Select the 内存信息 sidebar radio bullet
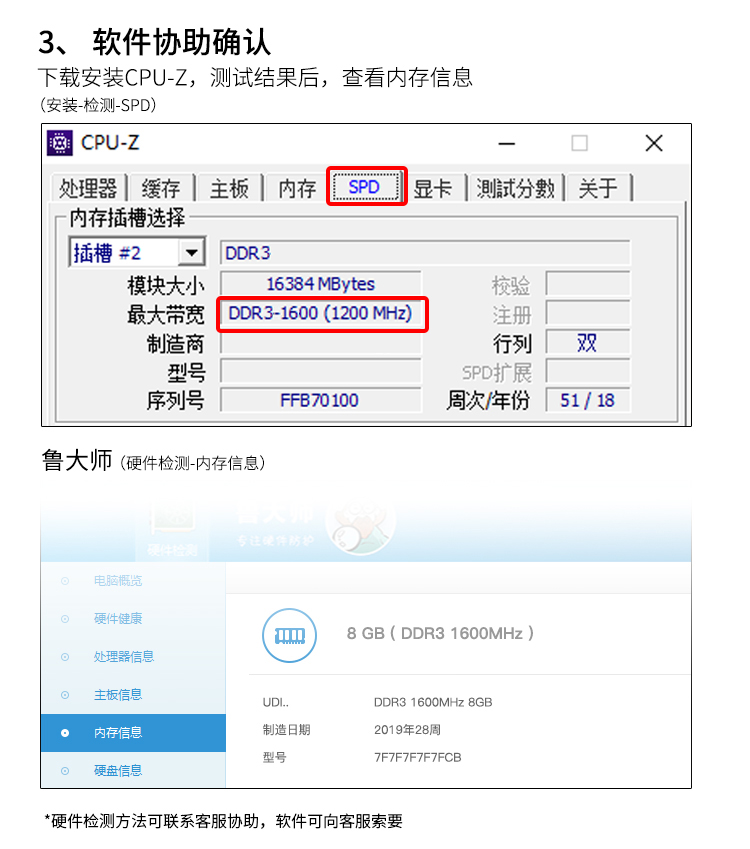This screenshot has width=750, height=849. point(65,733)
